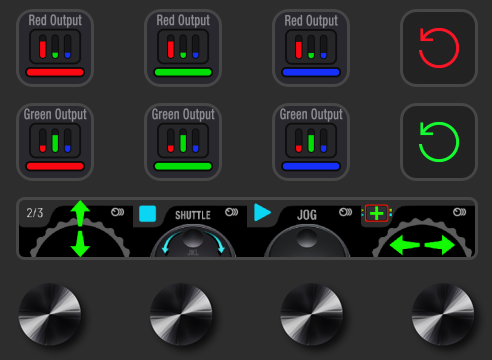Click the touch icon right of SHUTTLE label
The width and height of the screenshot is (492, 360).
click(231, 212)
